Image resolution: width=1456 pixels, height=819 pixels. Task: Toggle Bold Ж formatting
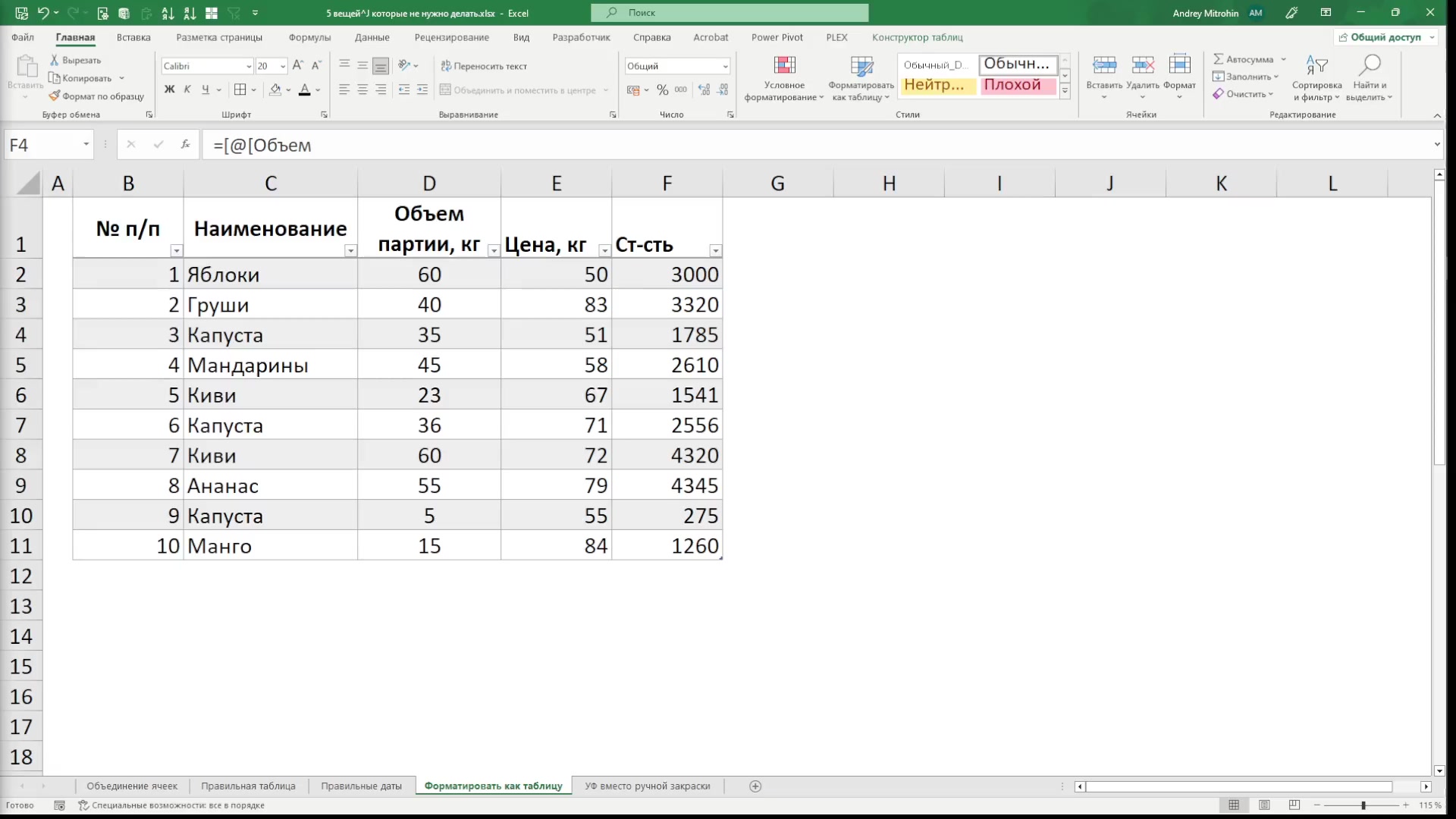[x=169, y=89]
